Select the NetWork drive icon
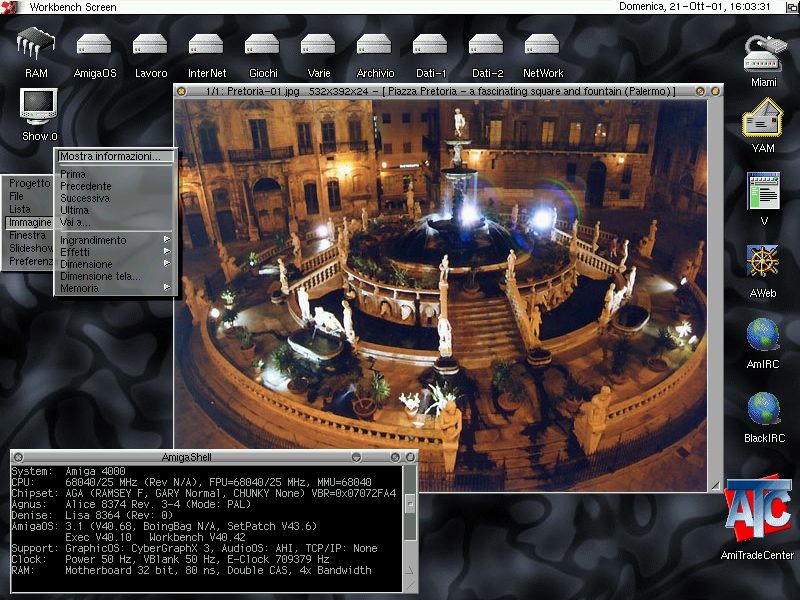The height and width of the screenshot is (600, 800). click(542, 46)
